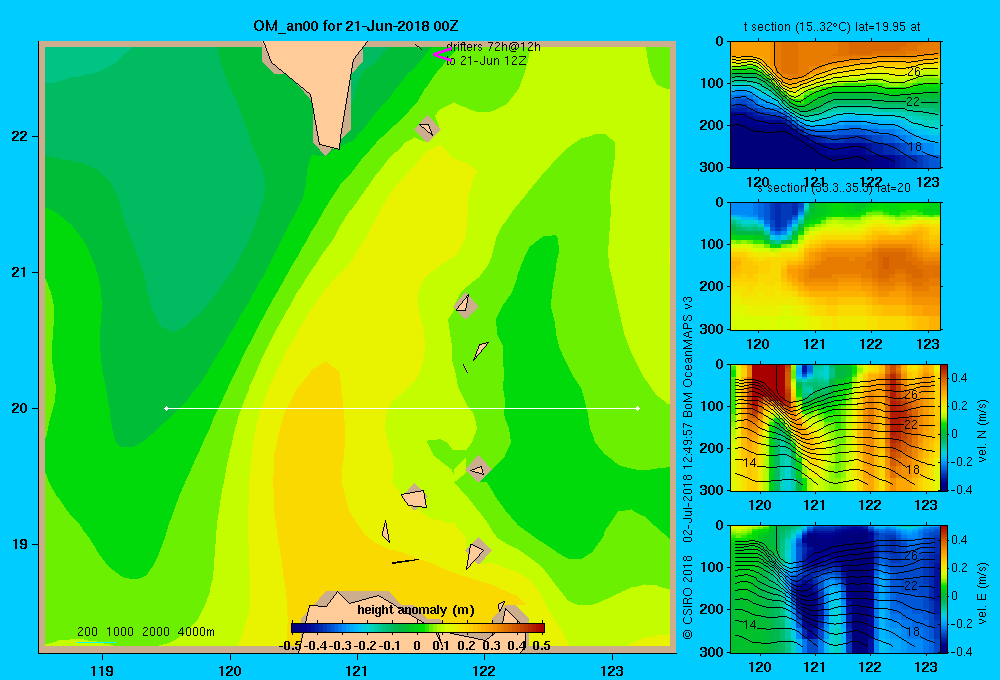This screenshot has height=680, width=1000.
Task: Click the 'vel. N (m/s)' axis label
Action: (x=982, y=431)
